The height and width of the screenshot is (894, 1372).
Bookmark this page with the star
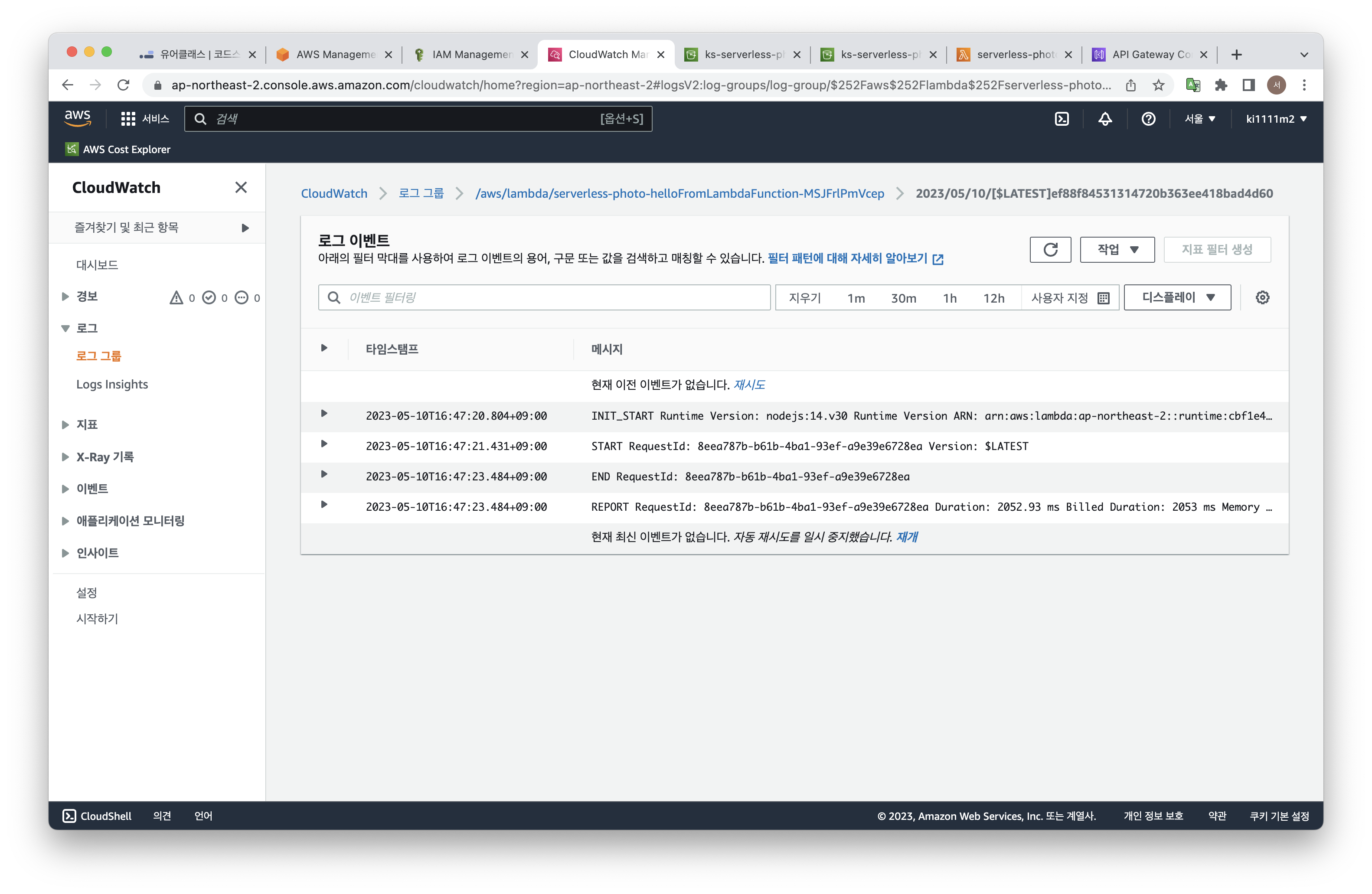point(1158,85)
